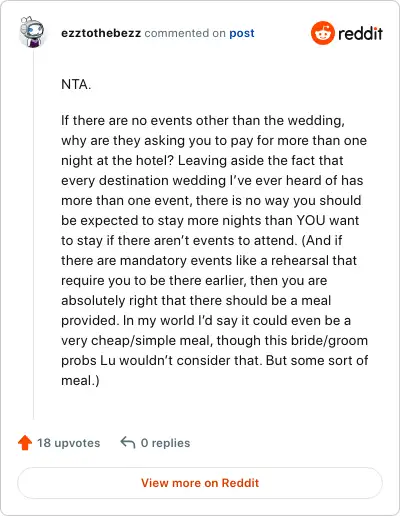Click the phrase "absolutely right" in comment
Viewport: 400px width, 516px height.
pos(109,301)
